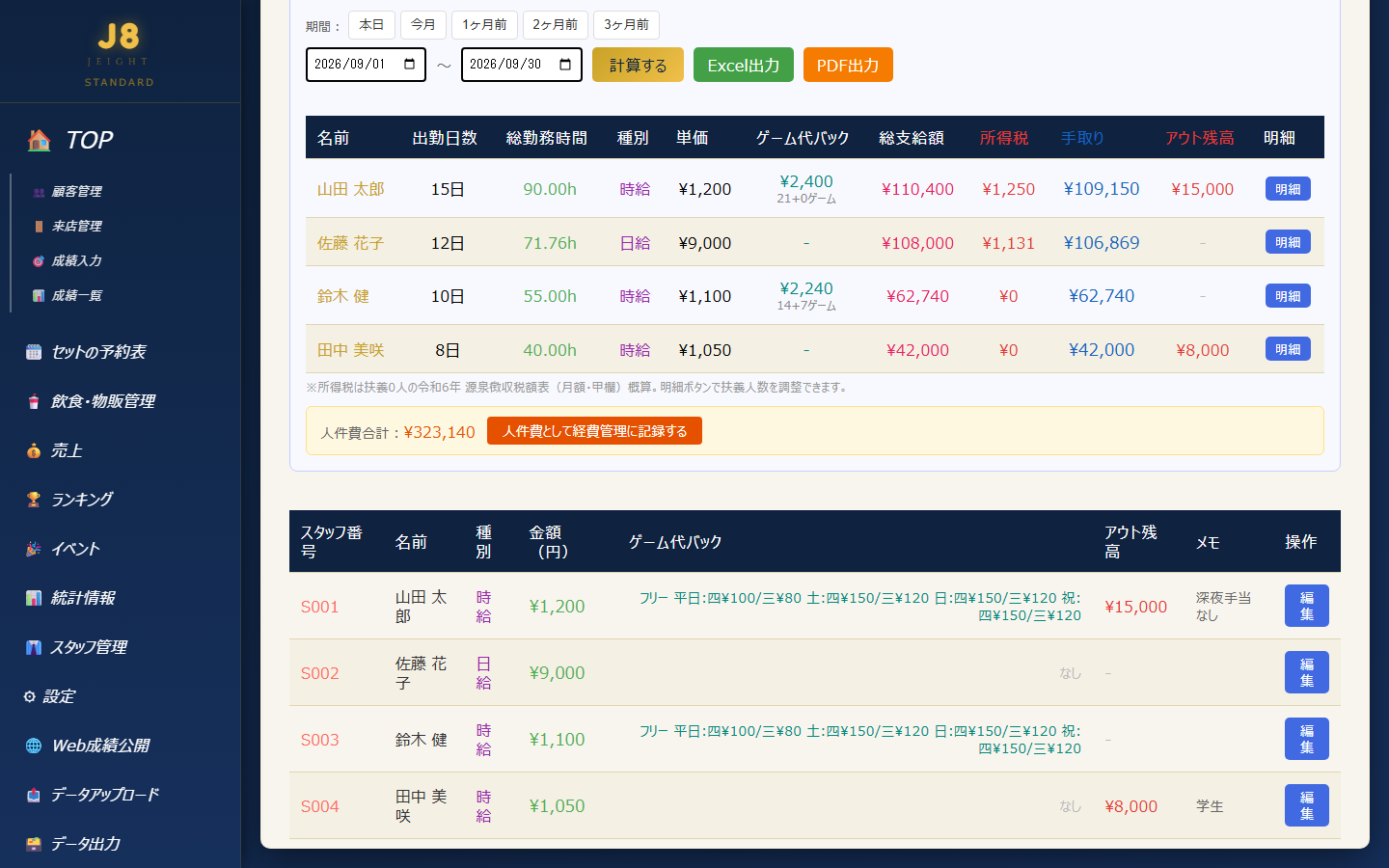Click the データアップロード icon
The height and width of the screenshot is (868, 1389).
[x=34, y=795]
